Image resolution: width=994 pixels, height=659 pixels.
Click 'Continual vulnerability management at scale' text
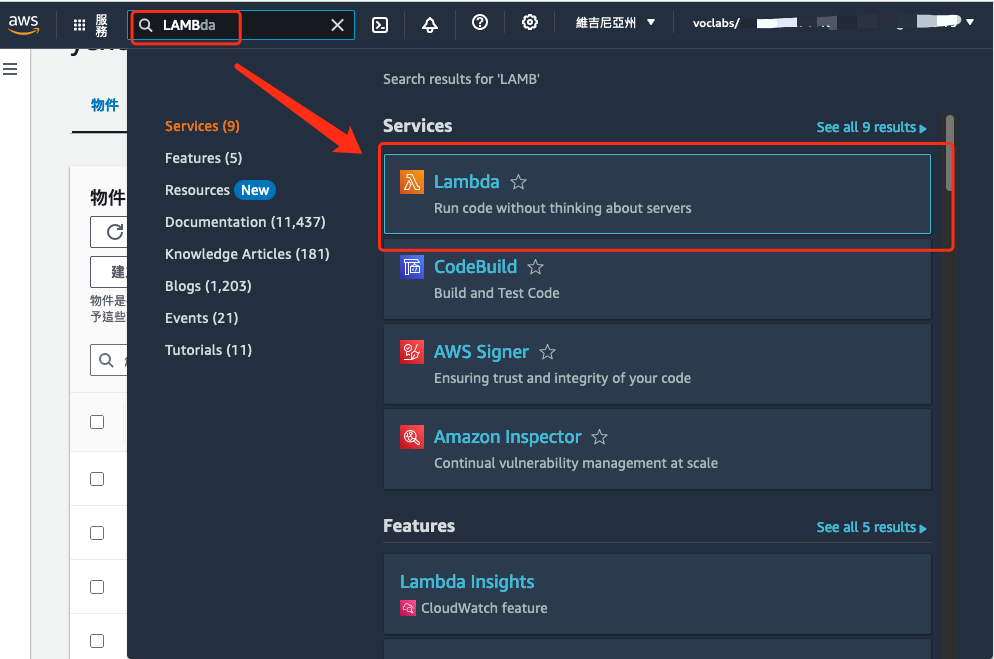point(576,463)
